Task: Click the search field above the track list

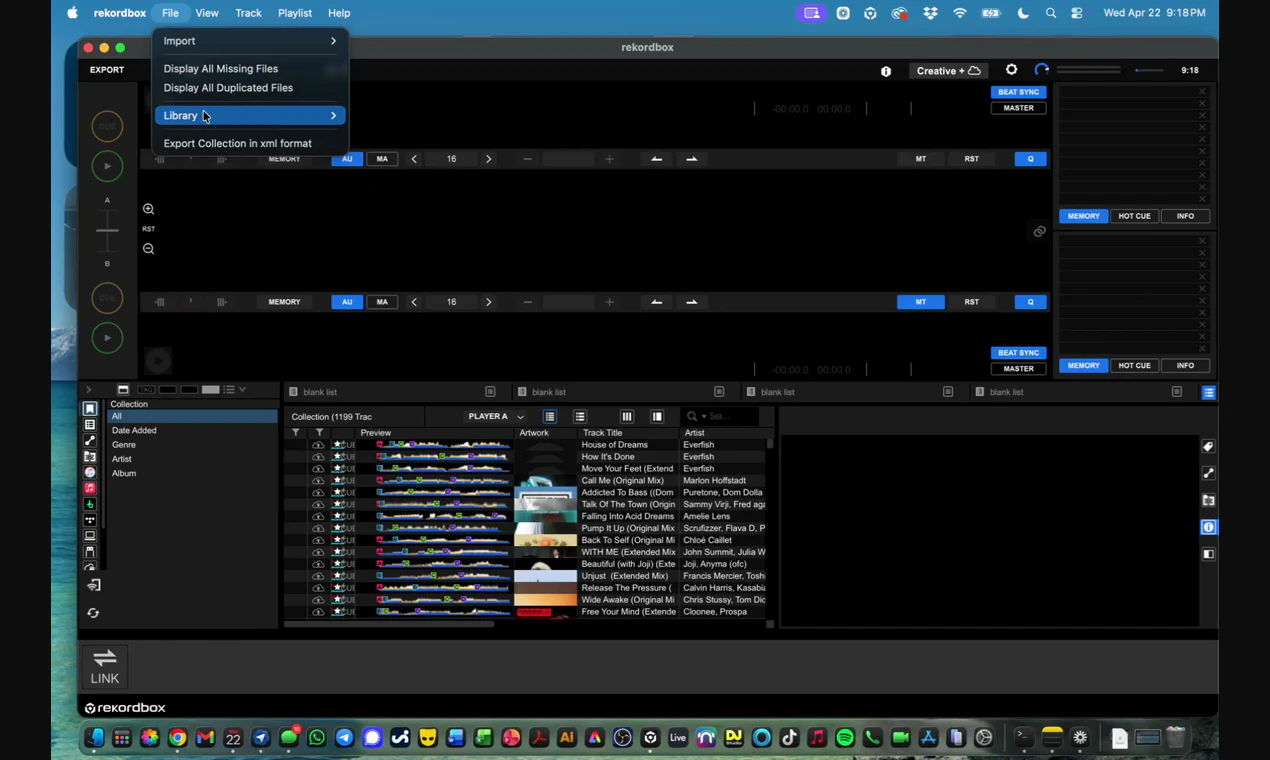Action: coord(722,416)
